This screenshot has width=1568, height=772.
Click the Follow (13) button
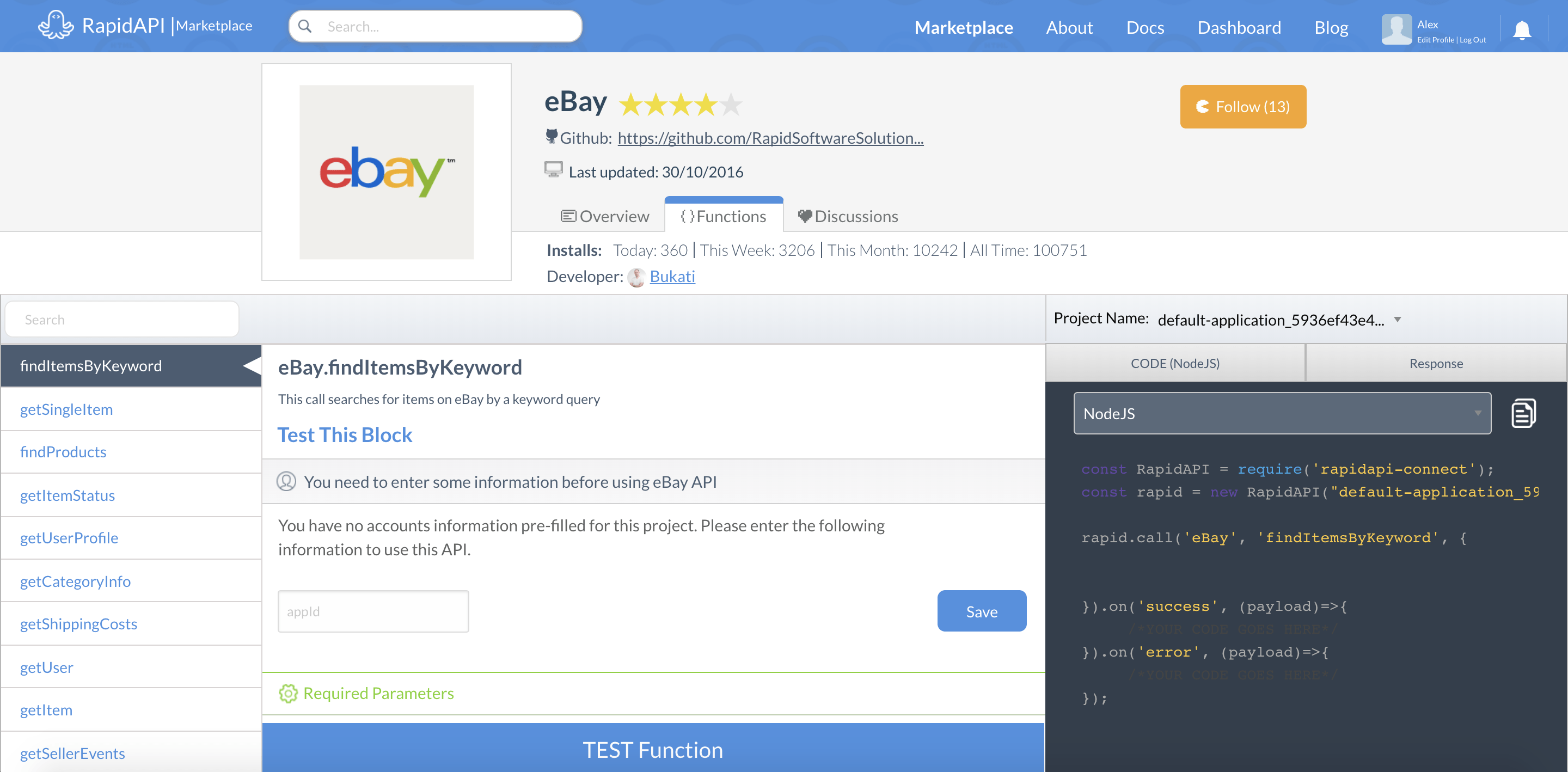coord(1243,107)
